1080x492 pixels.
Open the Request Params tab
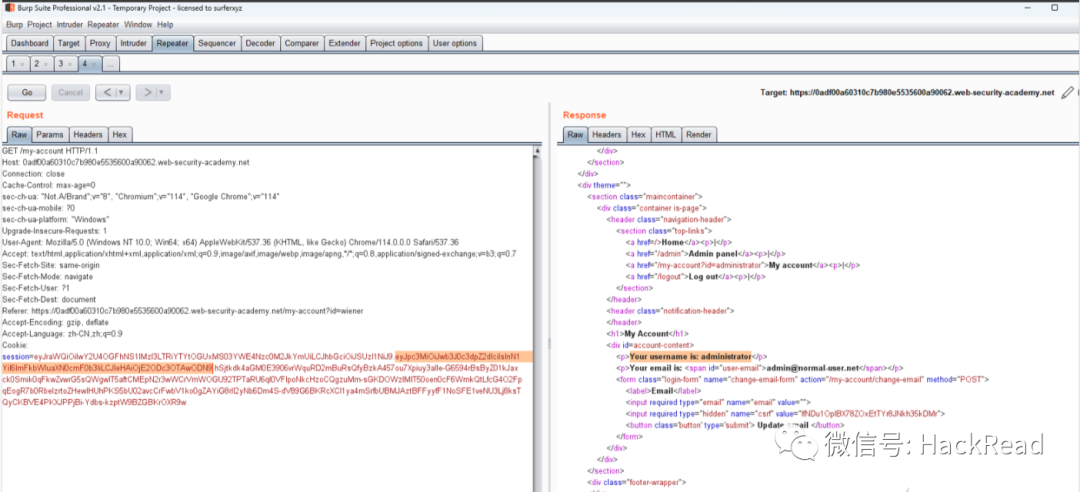point(50,135)
